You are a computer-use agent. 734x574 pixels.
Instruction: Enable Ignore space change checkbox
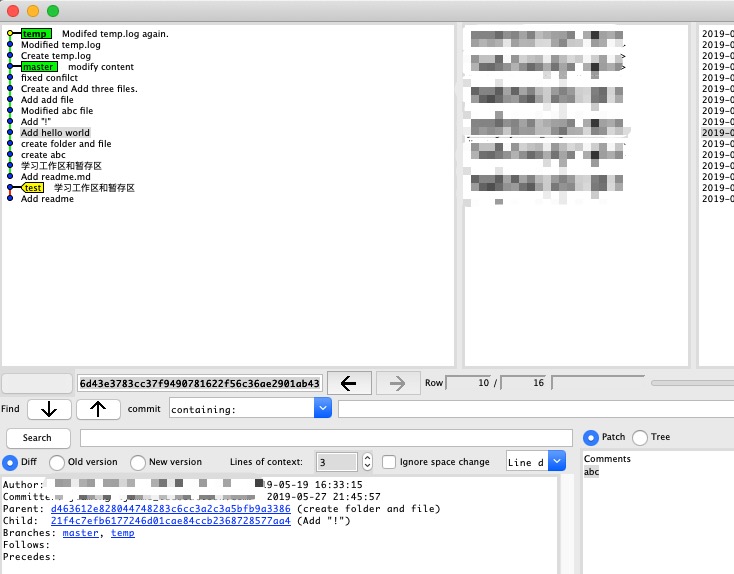[x=389, y=462]
